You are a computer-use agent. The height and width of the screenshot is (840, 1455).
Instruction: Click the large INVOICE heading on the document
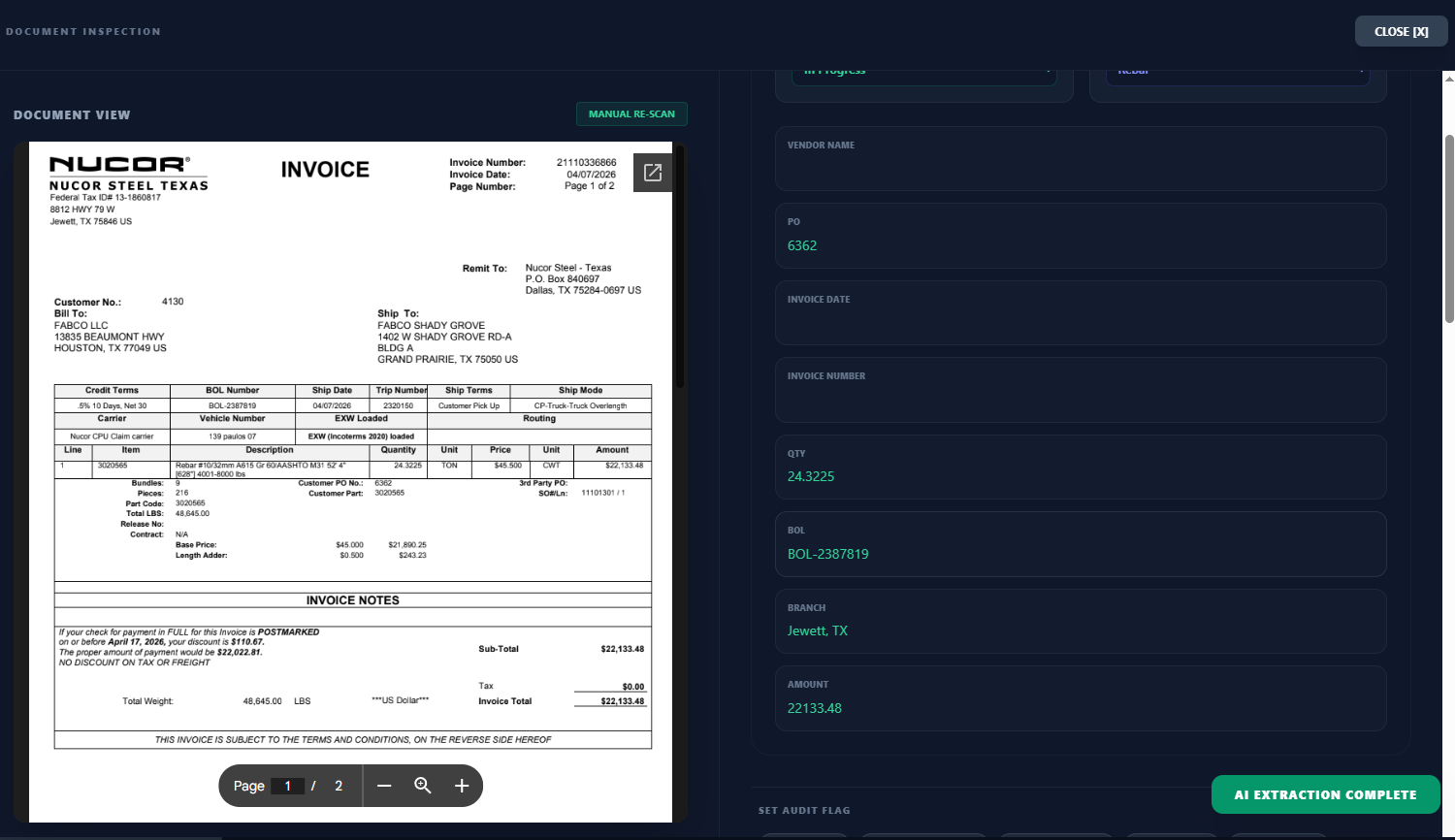pos(325,170)
